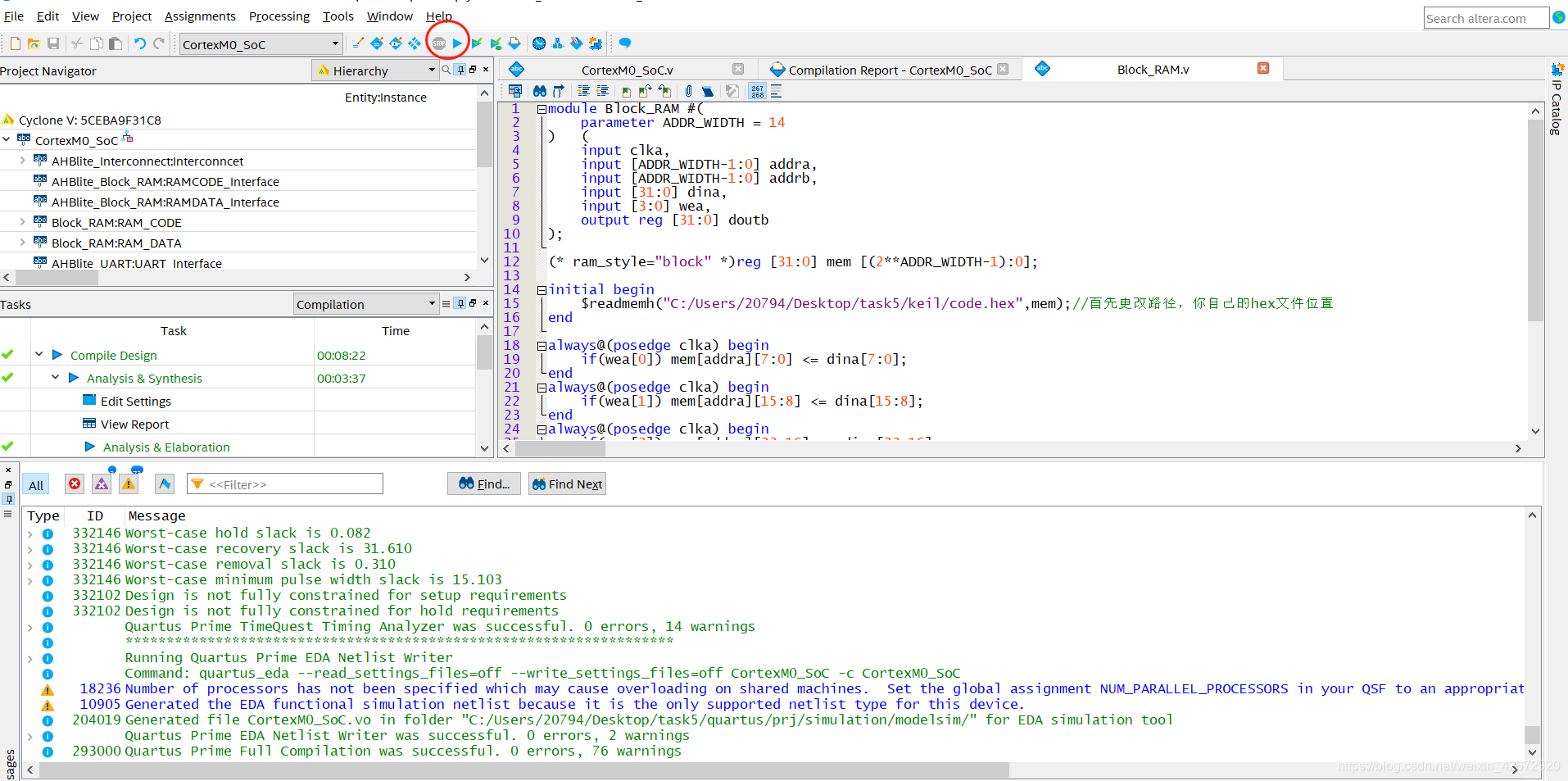1568x781 pixels.
Task: Focus the messages Filter input field
Action: pos(285,484)
